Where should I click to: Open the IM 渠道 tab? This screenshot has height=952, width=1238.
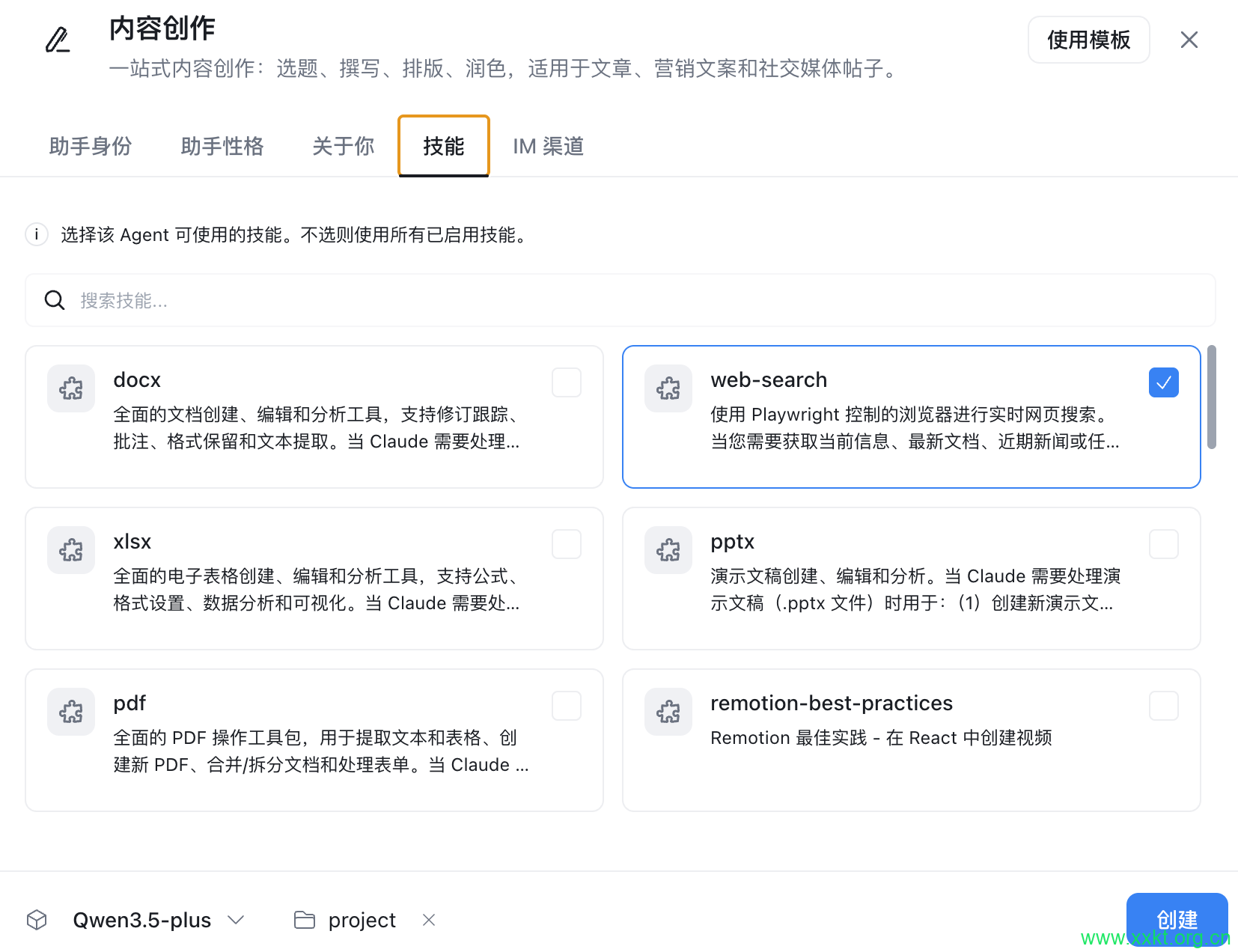(549, 146)
